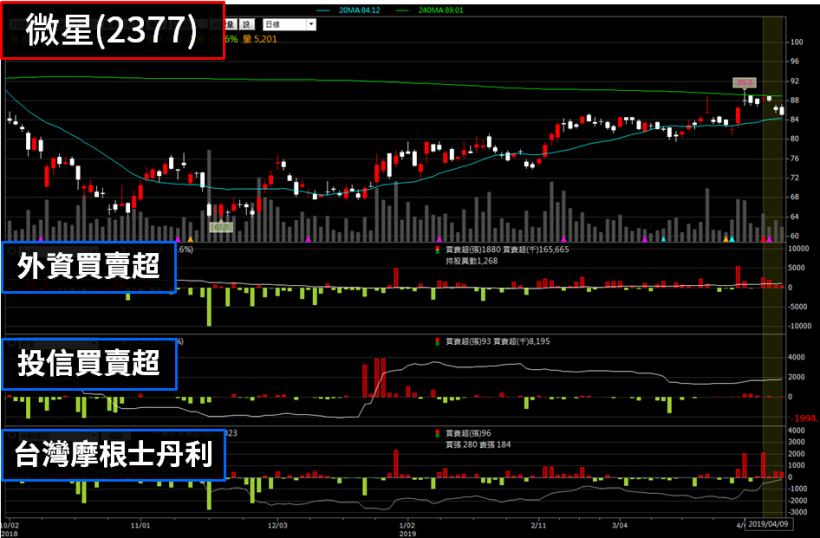This screenshot has height=538, width=820.
Task: Click the red/green legend icon in broker panel
Action: 438,433
